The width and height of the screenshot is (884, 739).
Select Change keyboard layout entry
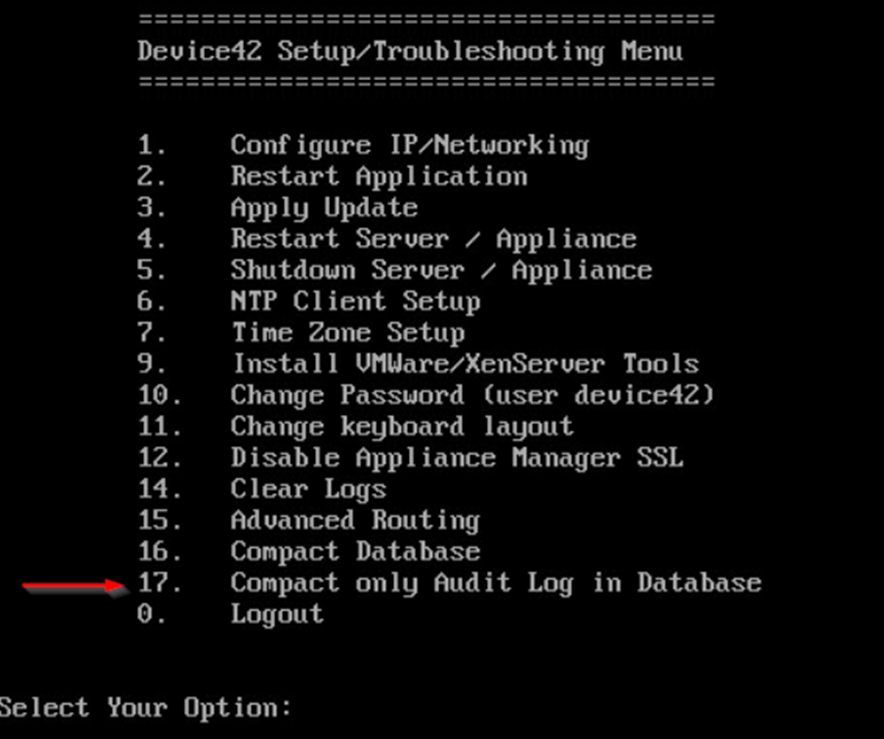[355, 426]
